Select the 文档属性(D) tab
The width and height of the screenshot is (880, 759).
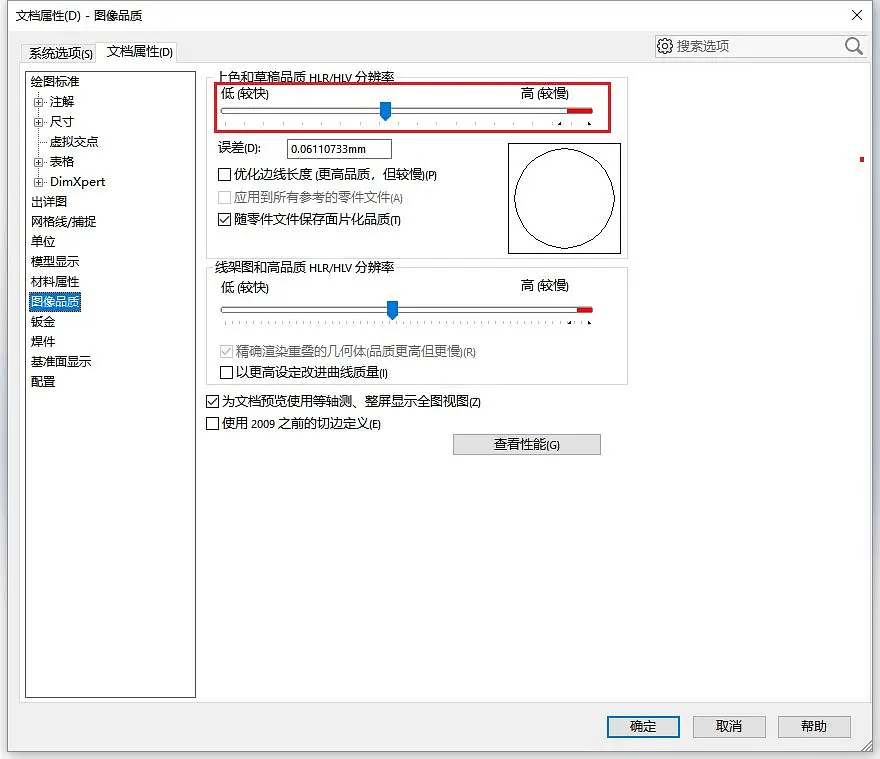(x=140, y=52)
